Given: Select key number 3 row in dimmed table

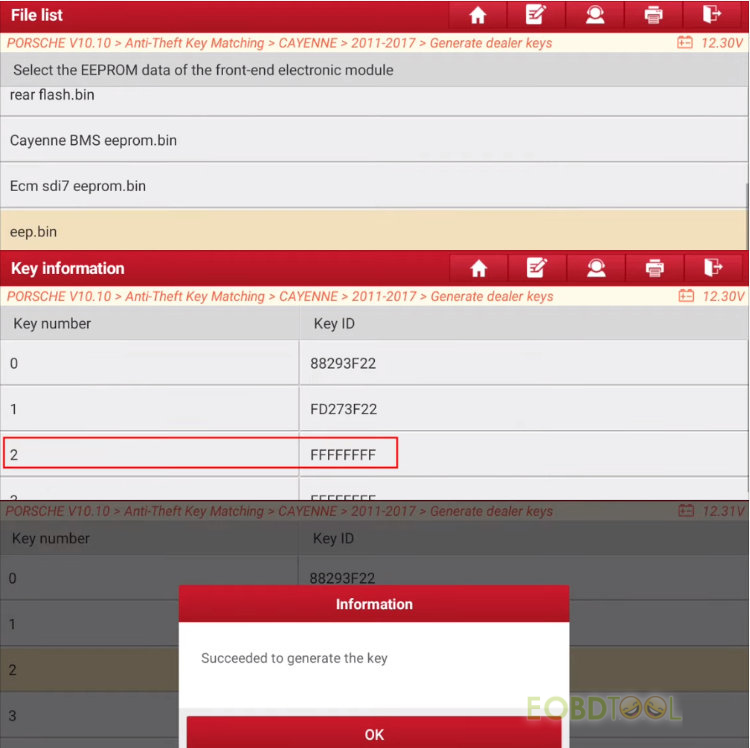Looking at the screenshot, I should point(89,715).
